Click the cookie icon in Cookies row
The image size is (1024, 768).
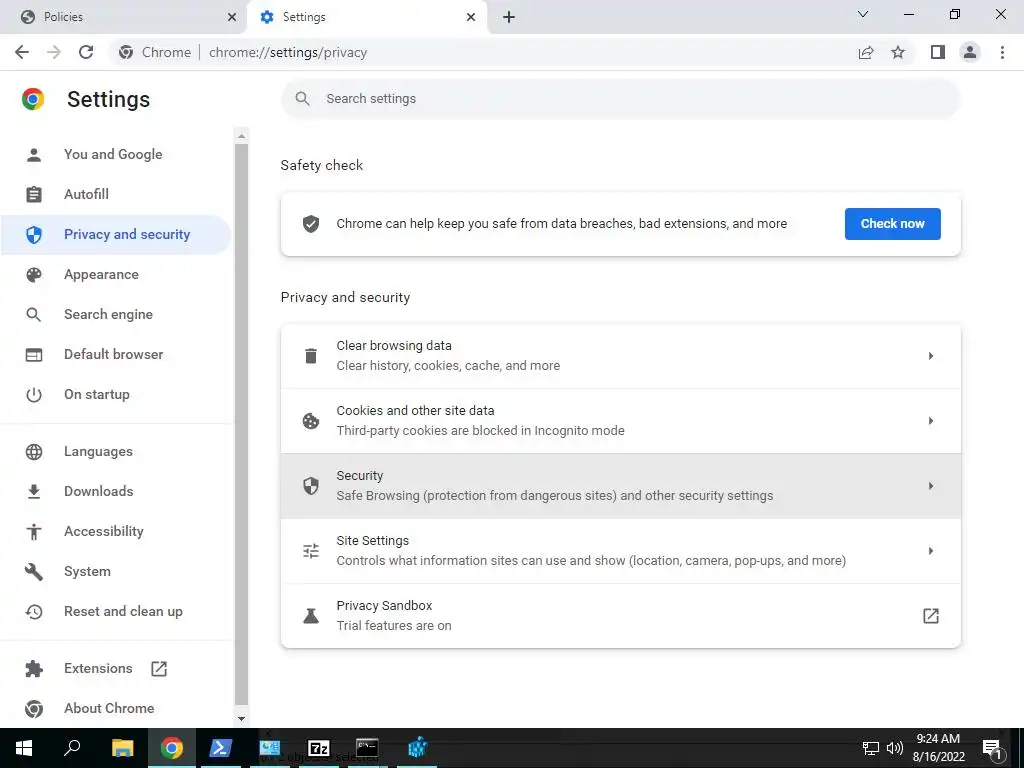coord(311,421)
